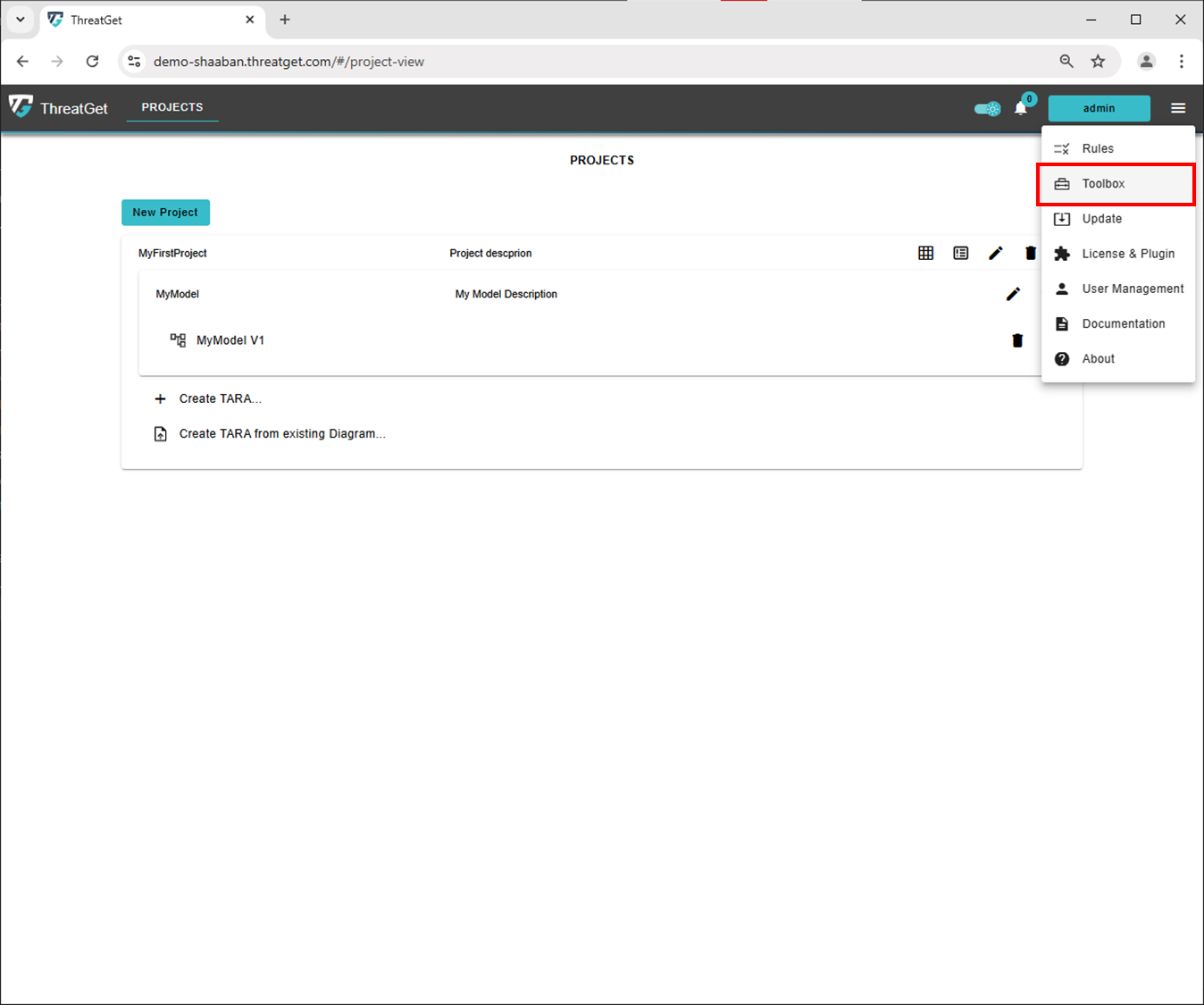Click the list view icon for MyFirstProject
1204x1005 pixels.
[x=960, y=254]
